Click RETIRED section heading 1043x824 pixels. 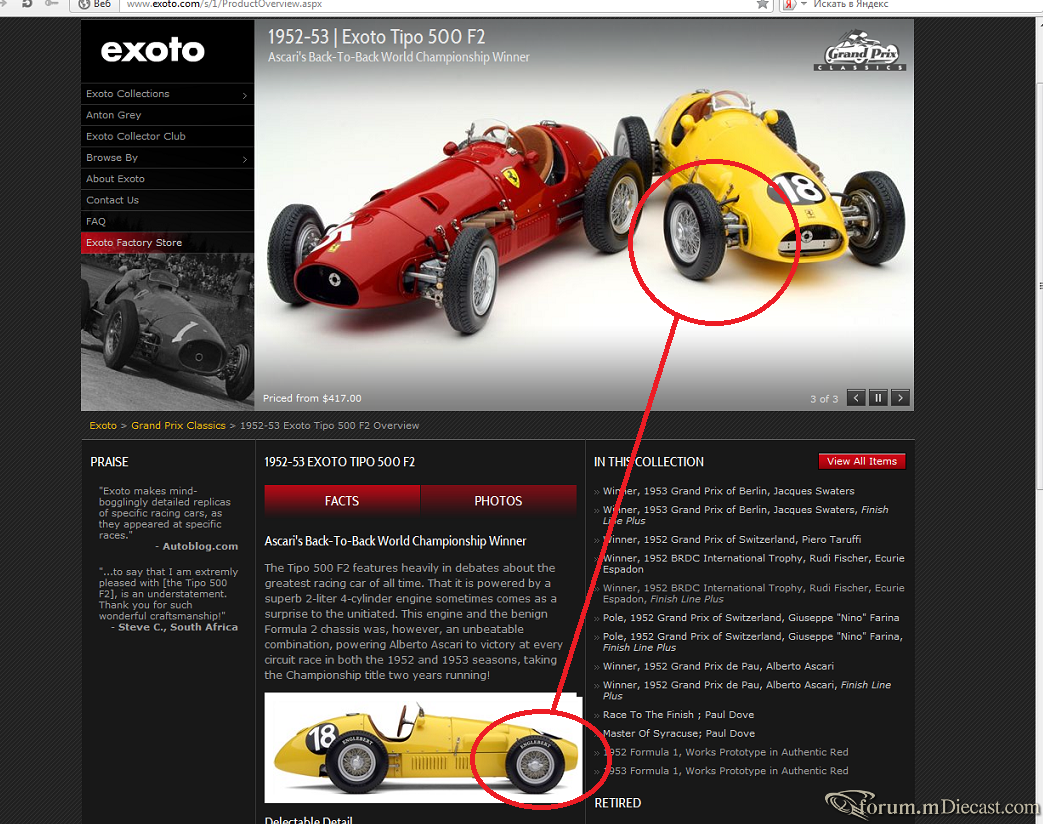[x=618, y=803]
